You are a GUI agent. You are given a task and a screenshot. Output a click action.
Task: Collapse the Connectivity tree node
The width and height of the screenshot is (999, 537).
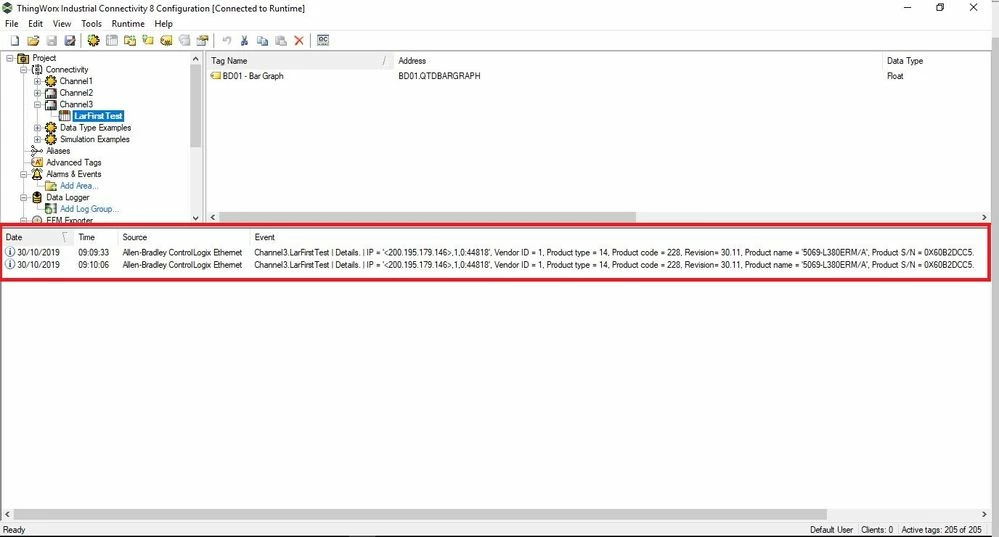click(24, 69)
